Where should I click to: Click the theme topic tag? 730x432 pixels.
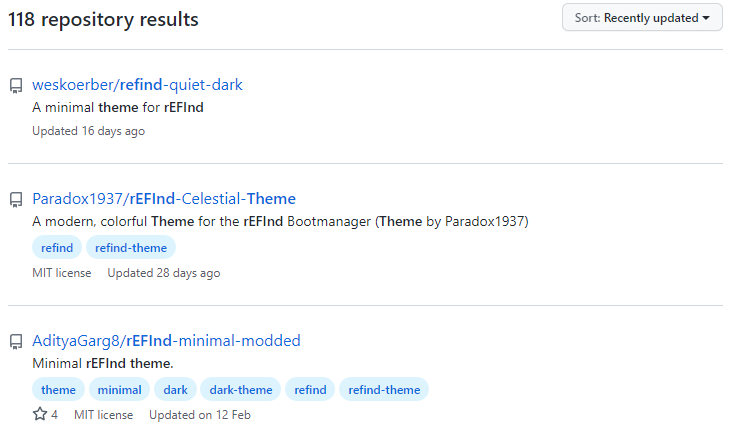[x=58, y=390]
